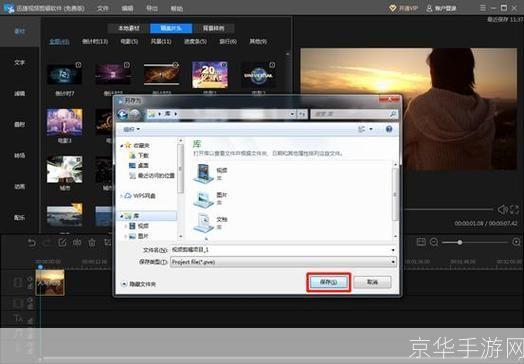The image size is (524, 364).
Task: Click the delete trash icon in timeline toolbar
Action: (x=92, y=243)
